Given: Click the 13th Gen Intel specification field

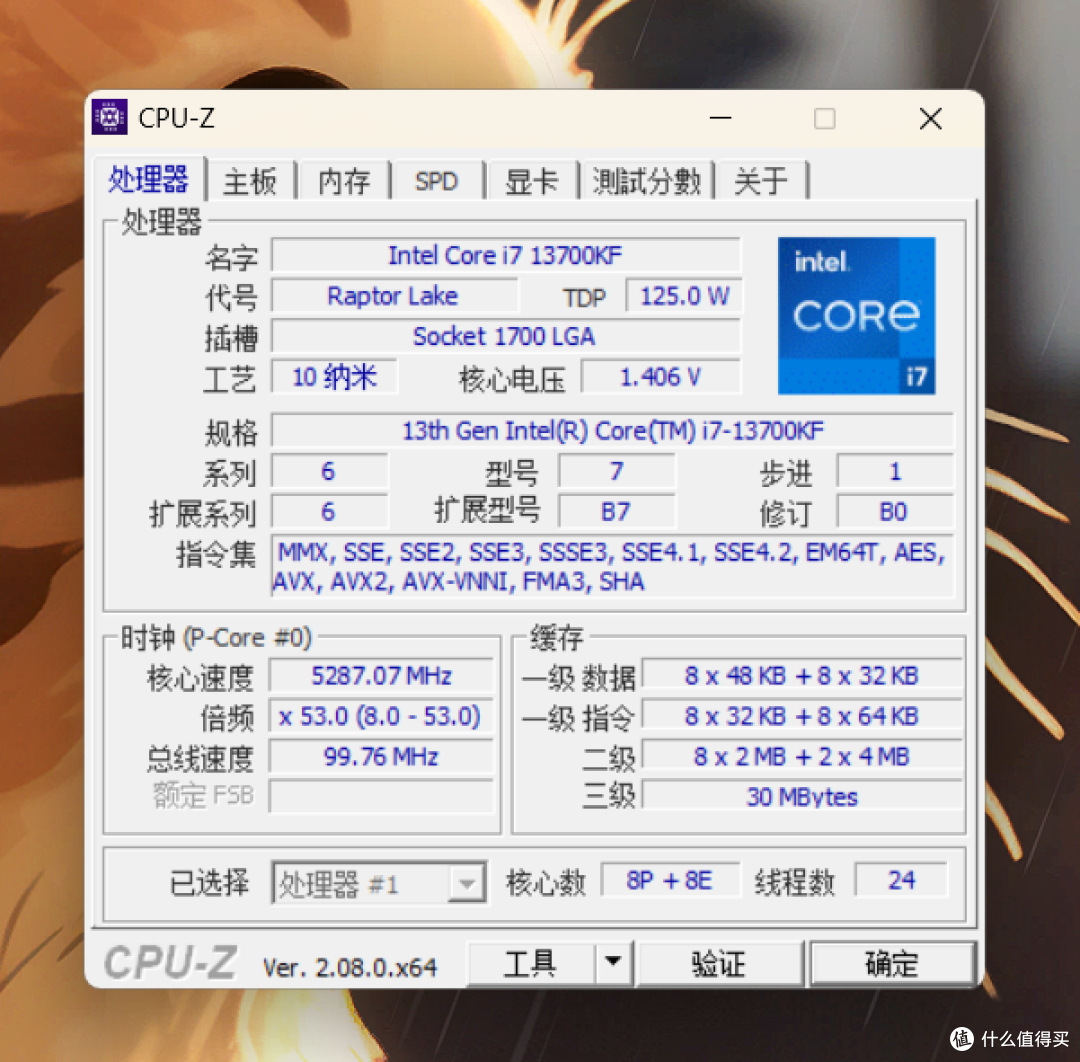Looking at the screenshot, I should click(612, 430).
